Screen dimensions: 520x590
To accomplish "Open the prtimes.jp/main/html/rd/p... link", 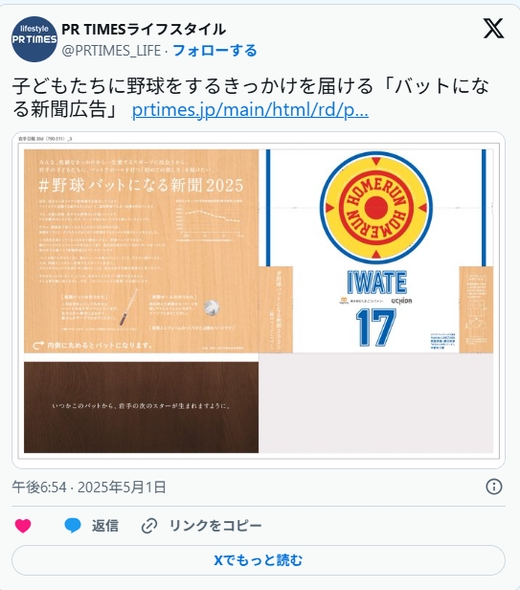I will pyautogui.click(x=250, y=110).
